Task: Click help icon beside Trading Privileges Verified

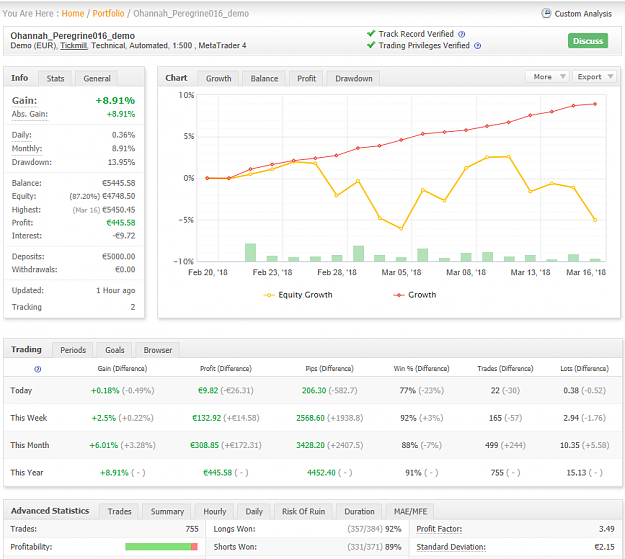Action: click(x=478, y=46)
